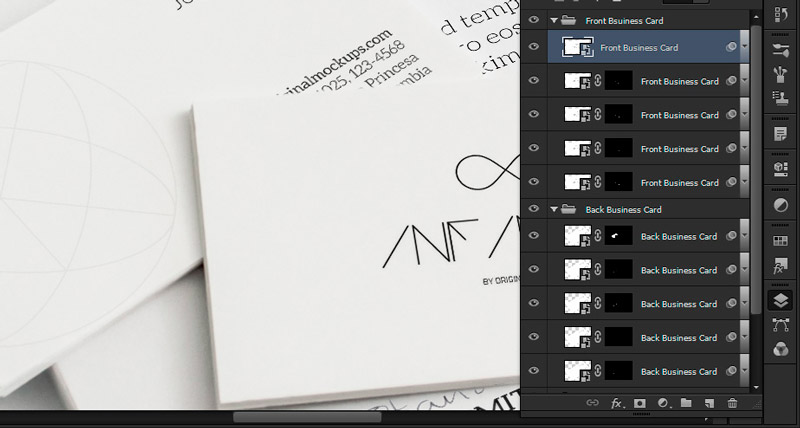Expand effects arrow on first Back Business Card layer
This screenshot has height=428, width=800.
744,236
